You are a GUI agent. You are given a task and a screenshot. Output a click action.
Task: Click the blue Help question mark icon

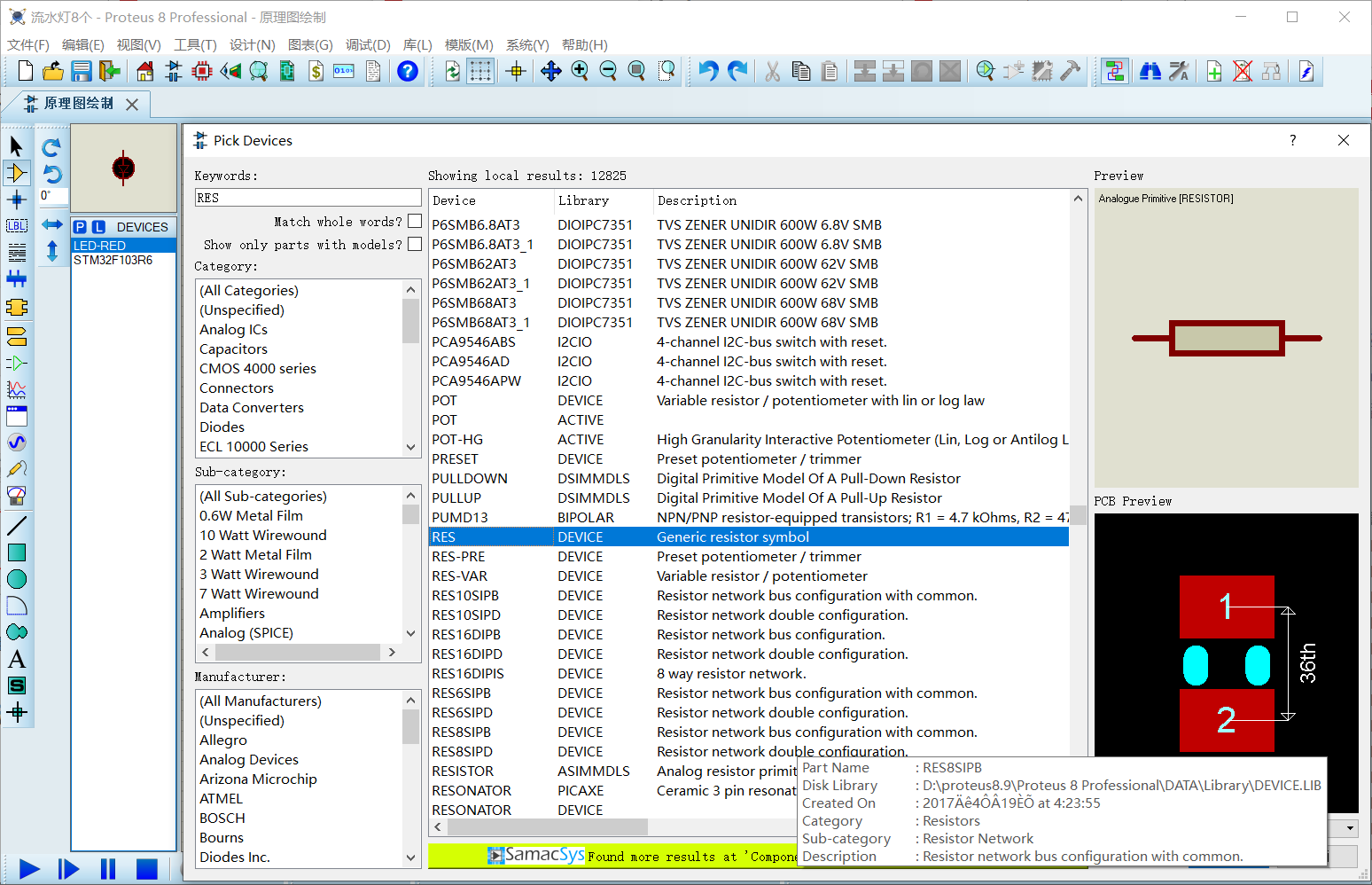(x=408, y=71)
